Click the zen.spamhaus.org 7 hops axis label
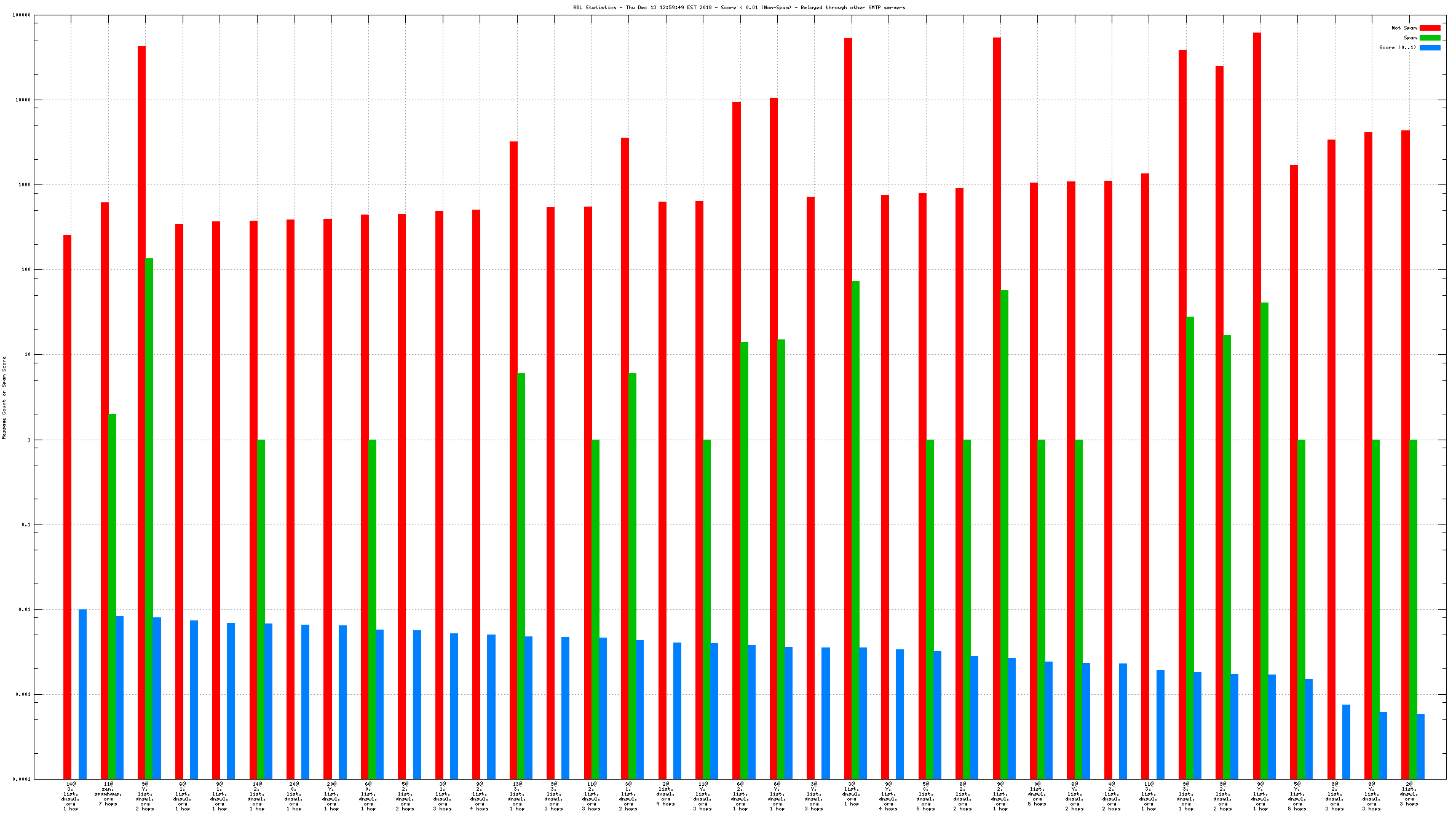This screenshot has height=819, width=1456. (x=108, y=794)
